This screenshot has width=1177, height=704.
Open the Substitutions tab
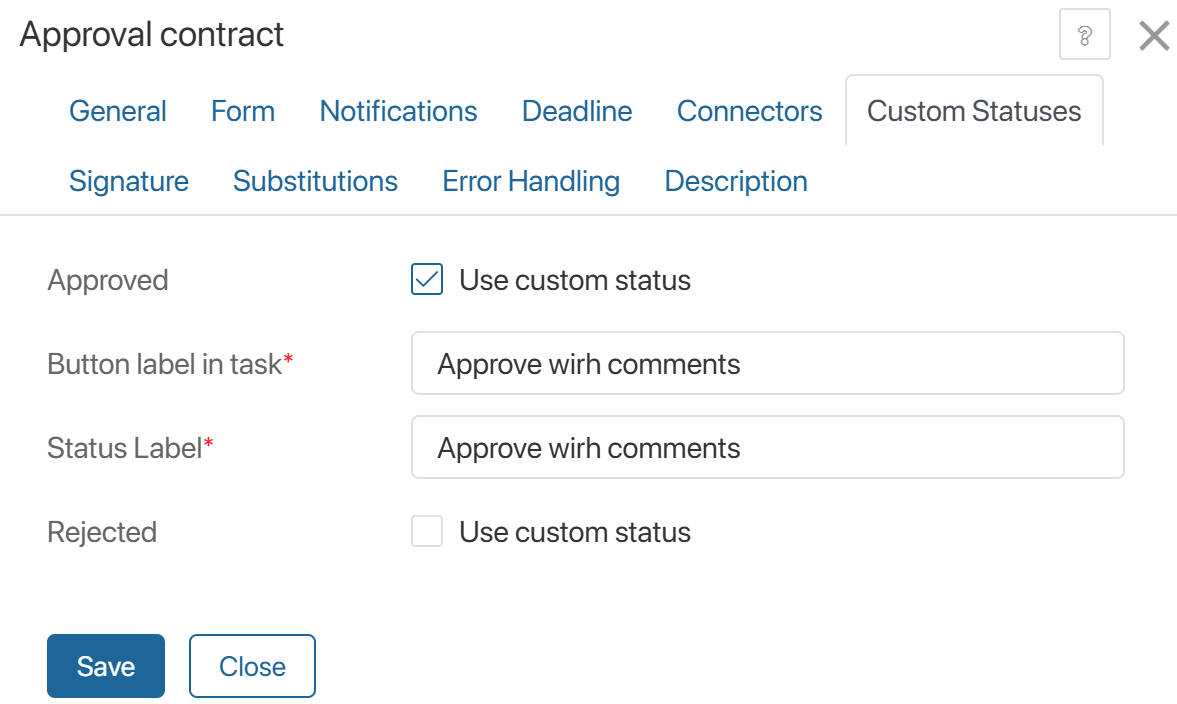point(315,181)
